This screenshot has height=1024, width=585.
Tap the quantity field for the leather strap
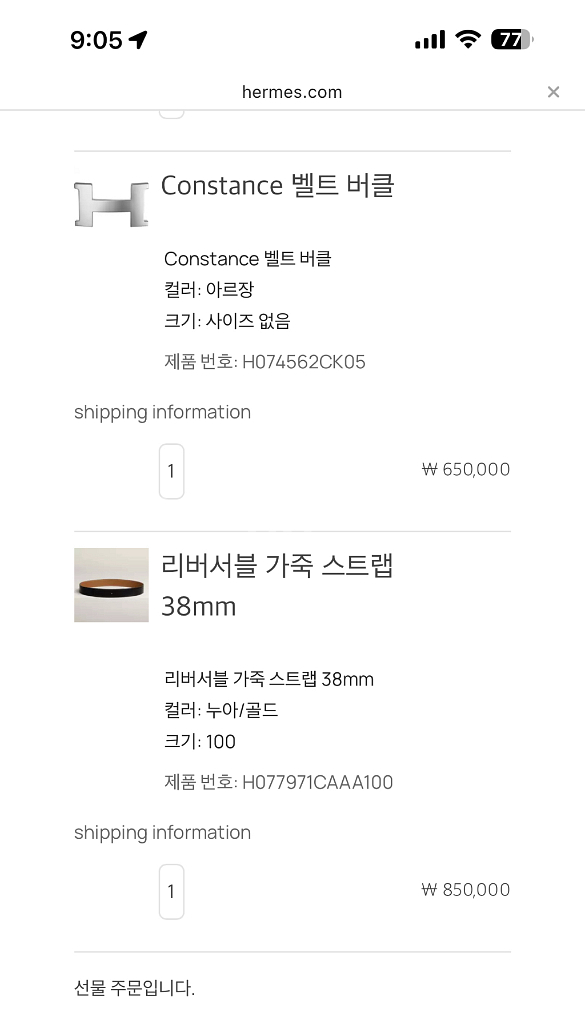click(x=171, y=891)
